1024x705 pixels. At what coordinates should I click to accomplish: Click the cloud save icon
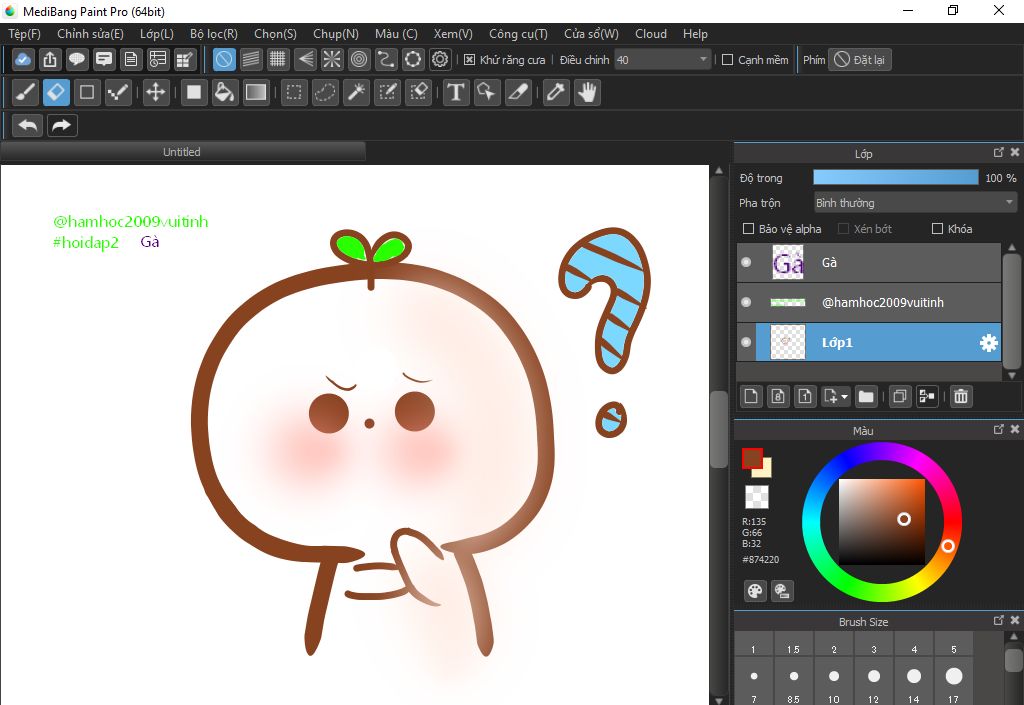tap(23, 60)
